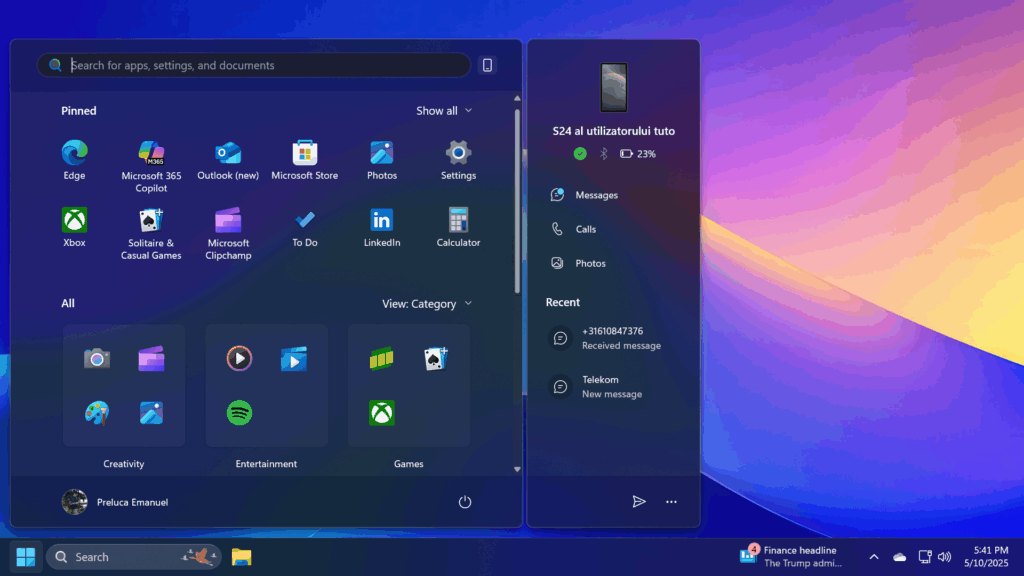Open more options in the phone panel
This screenshot has height=576, width=1024.
pos(671,502)
